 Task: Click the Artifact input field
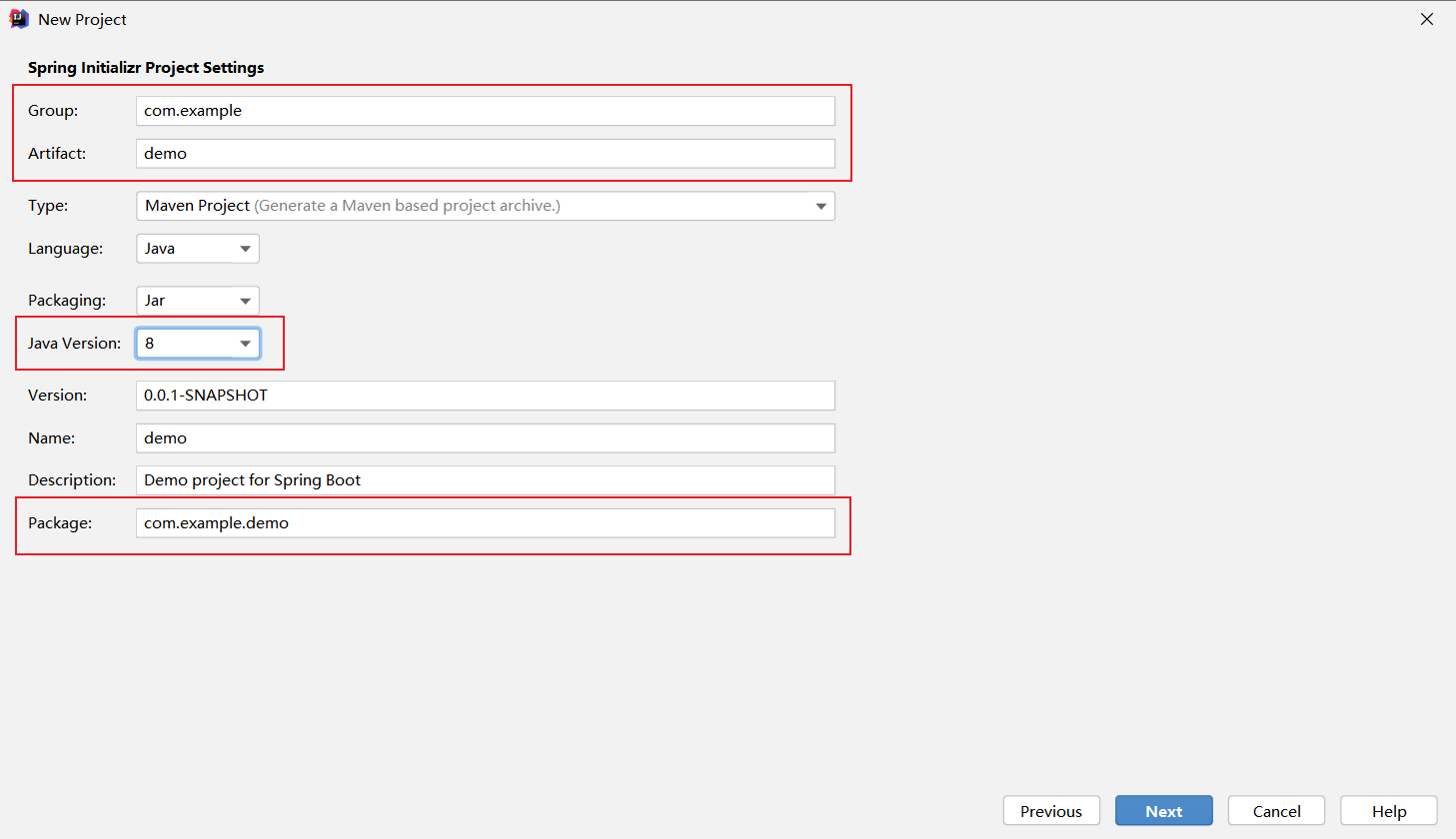[486, 154]
